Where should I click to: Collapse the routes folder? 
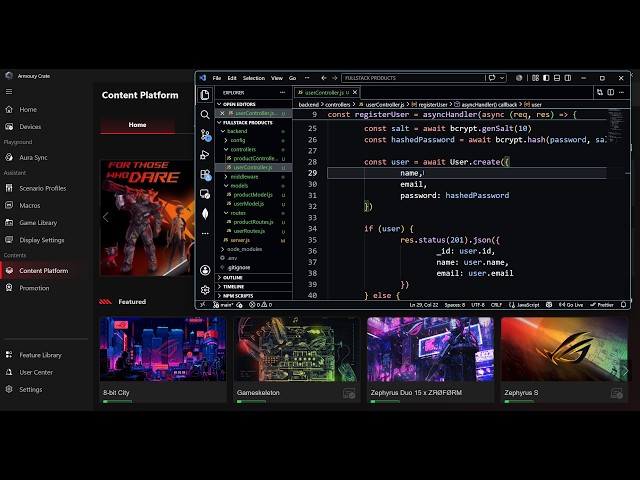(253, 213)
